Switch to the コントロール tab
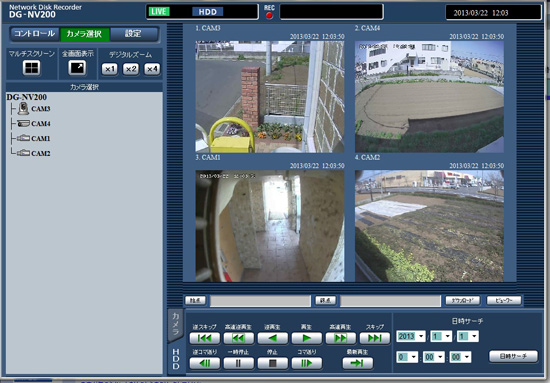550x383 pixels. coord(35,34)
